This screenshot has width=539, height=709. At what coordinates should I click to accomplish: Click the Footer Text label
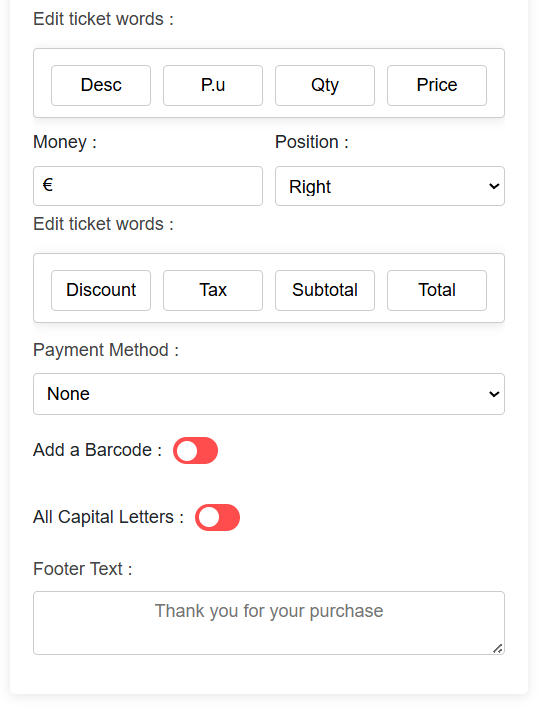pos(83,569)
